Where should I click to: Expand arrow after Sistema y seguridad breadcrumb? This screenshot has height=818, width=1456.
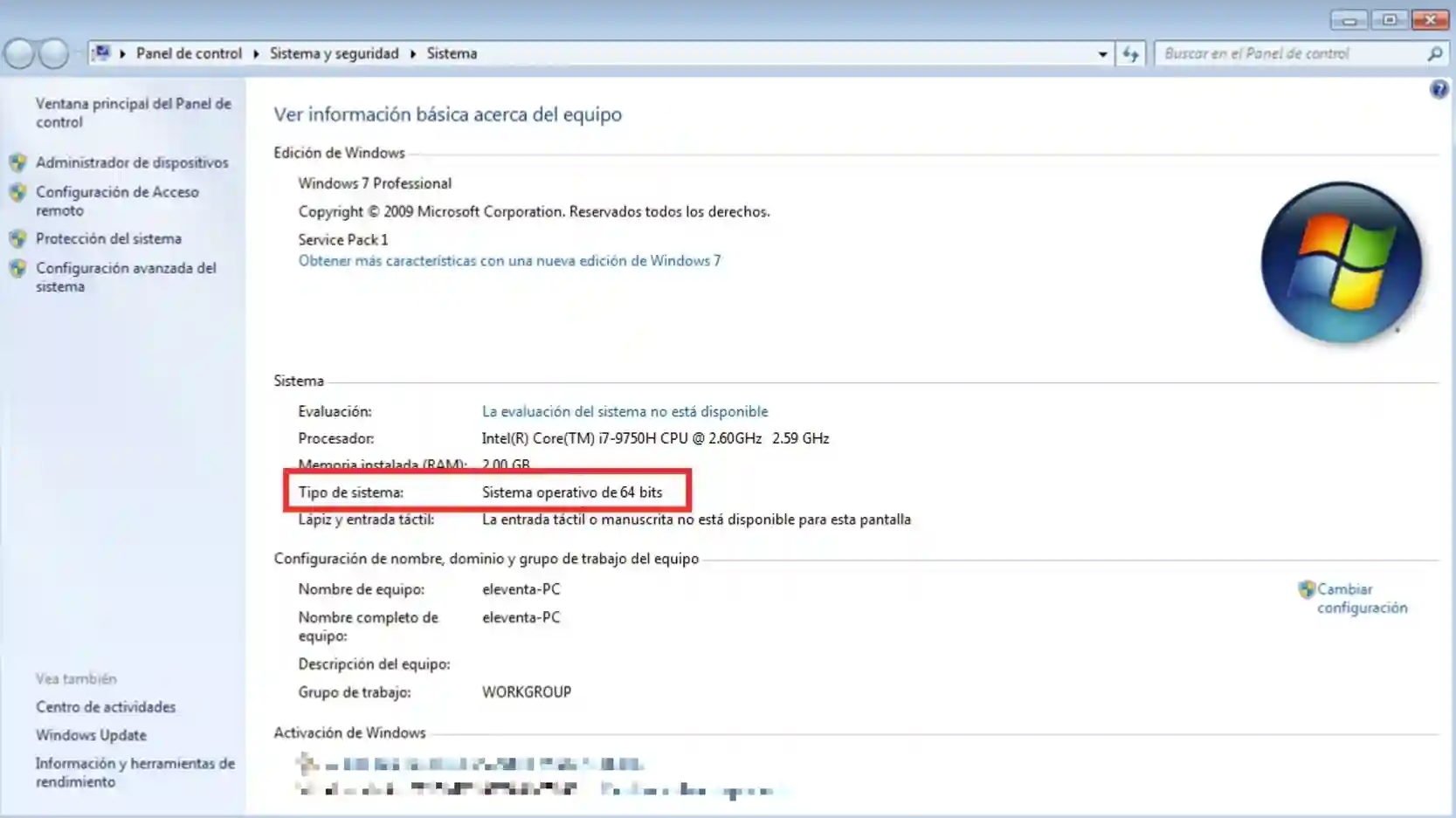point(413,53)
